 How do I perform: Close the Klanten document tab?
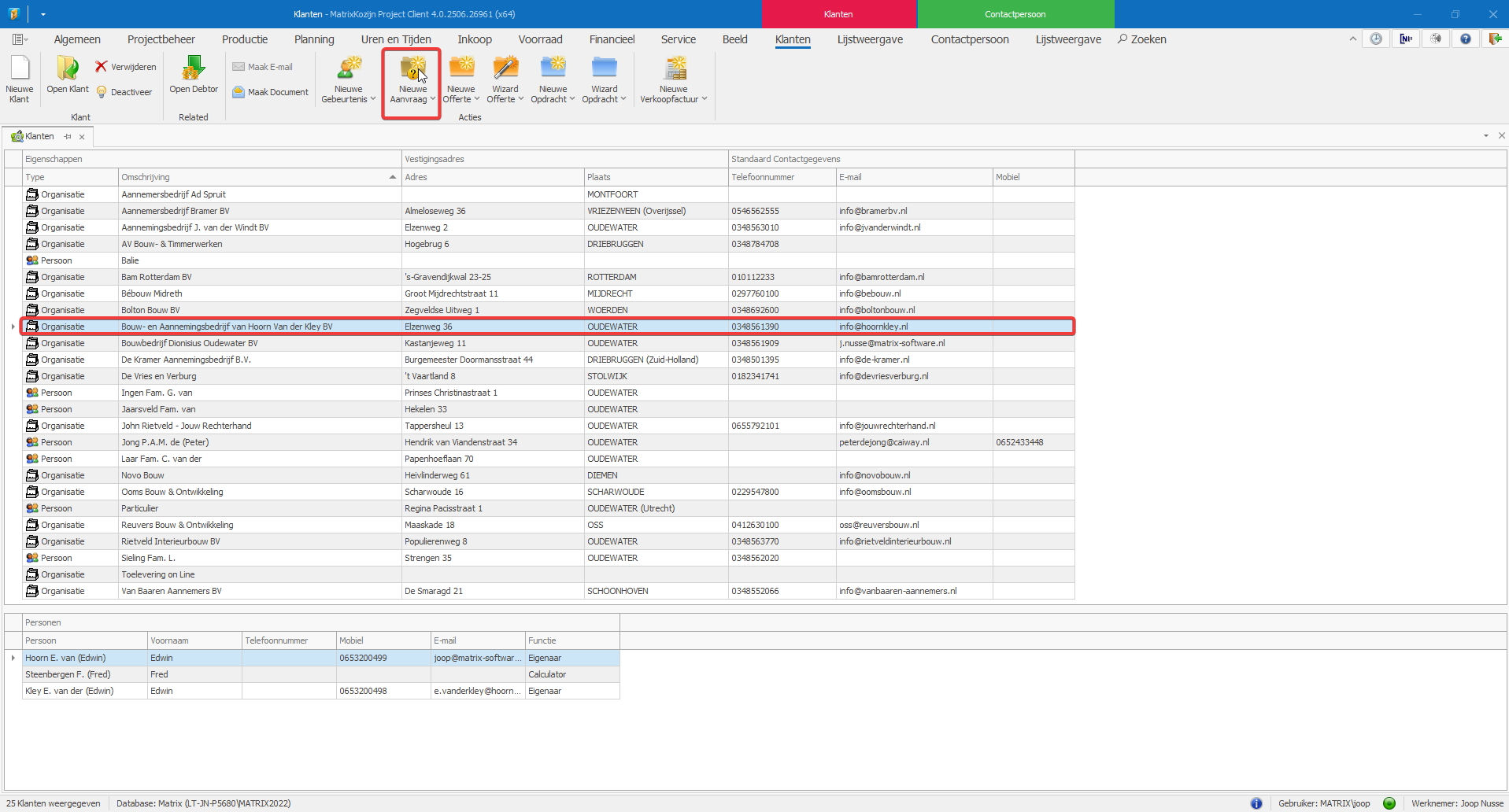[x=82, y=136]
